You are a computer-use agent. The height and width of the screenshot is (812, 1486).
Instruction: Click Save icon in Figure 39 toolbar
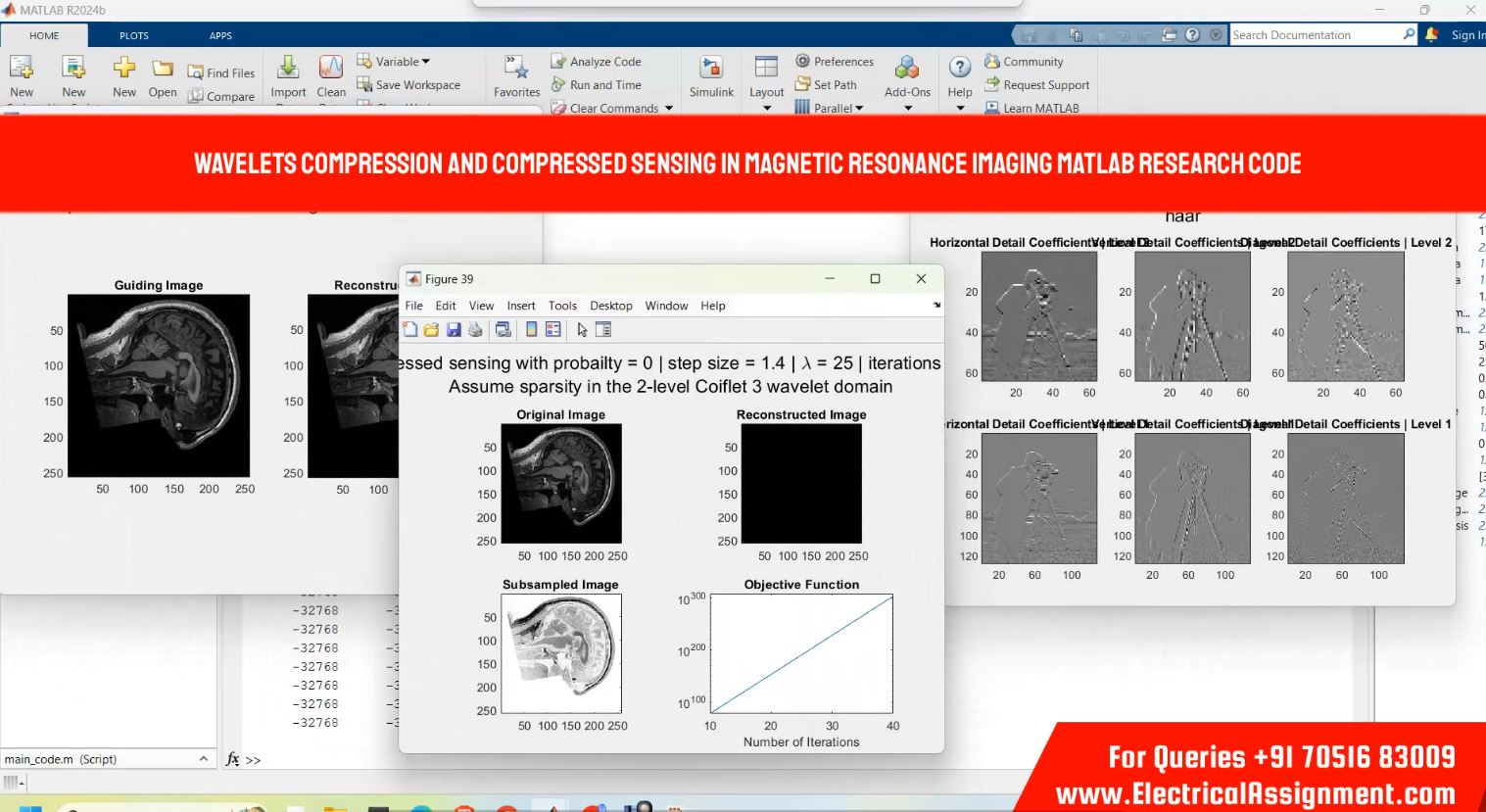point(454,330)
